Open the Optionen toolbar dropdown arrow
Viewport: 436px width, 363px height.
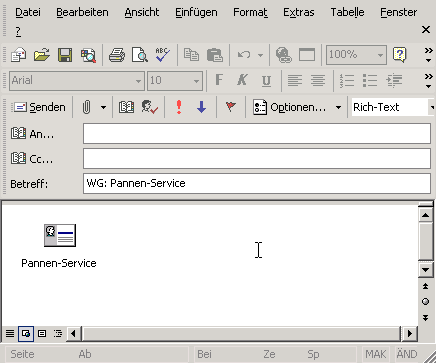(x=338, y=107)
